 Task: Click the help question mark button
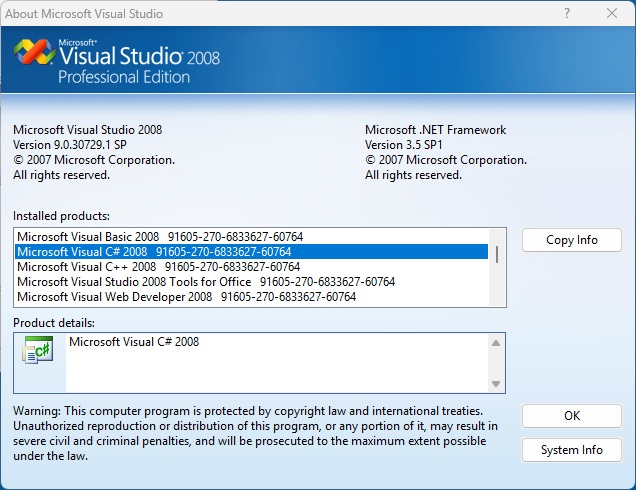567,13
